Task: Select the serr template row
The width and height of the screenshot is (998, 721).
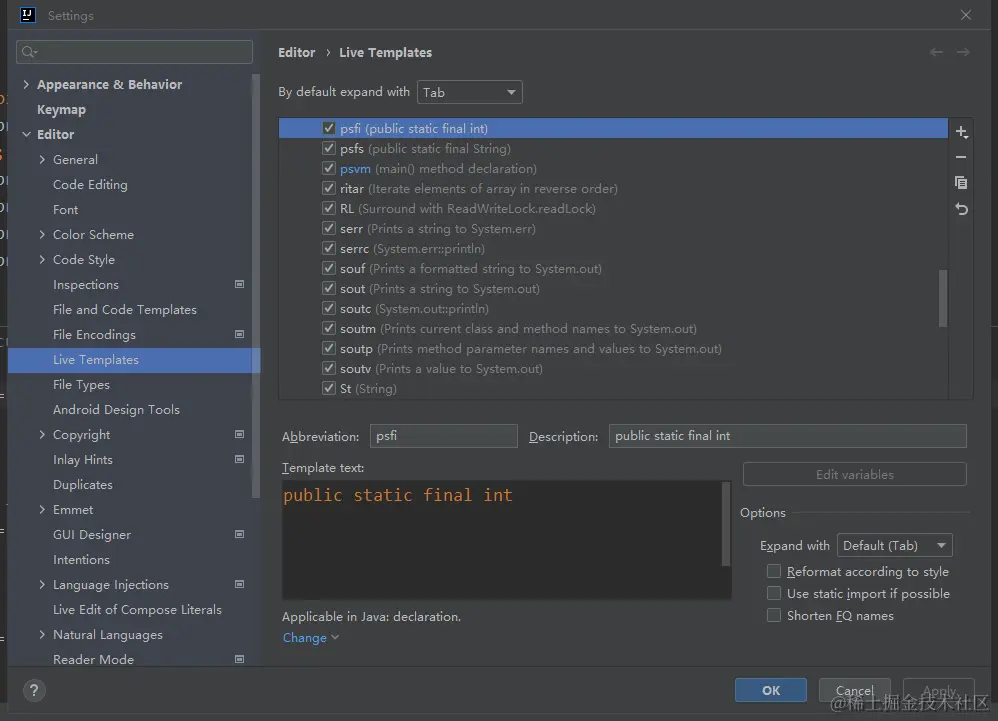Action: [613, 228]
